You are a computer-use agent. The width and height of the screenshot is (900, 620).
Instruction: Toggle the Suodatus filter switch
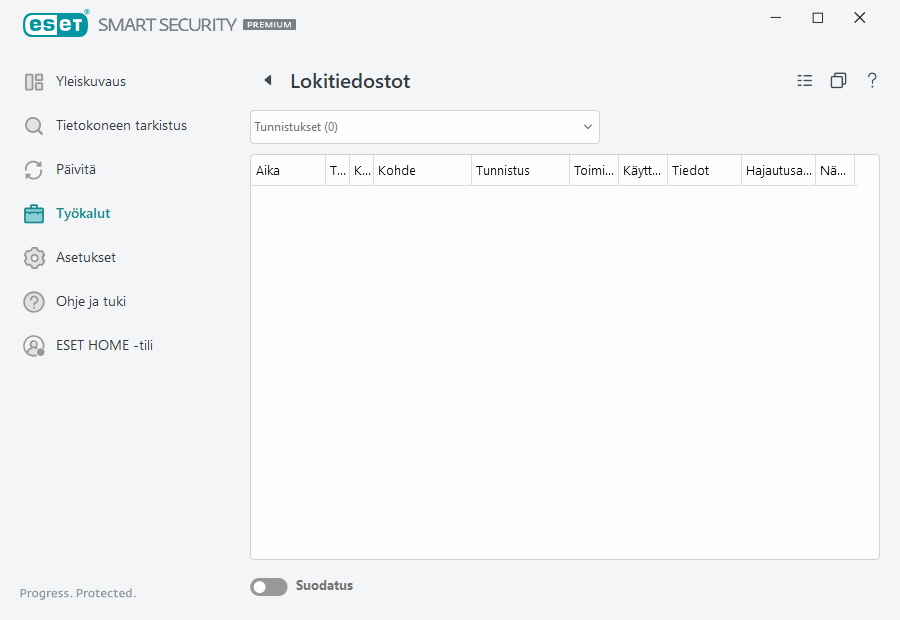click(x=268, y=586)
